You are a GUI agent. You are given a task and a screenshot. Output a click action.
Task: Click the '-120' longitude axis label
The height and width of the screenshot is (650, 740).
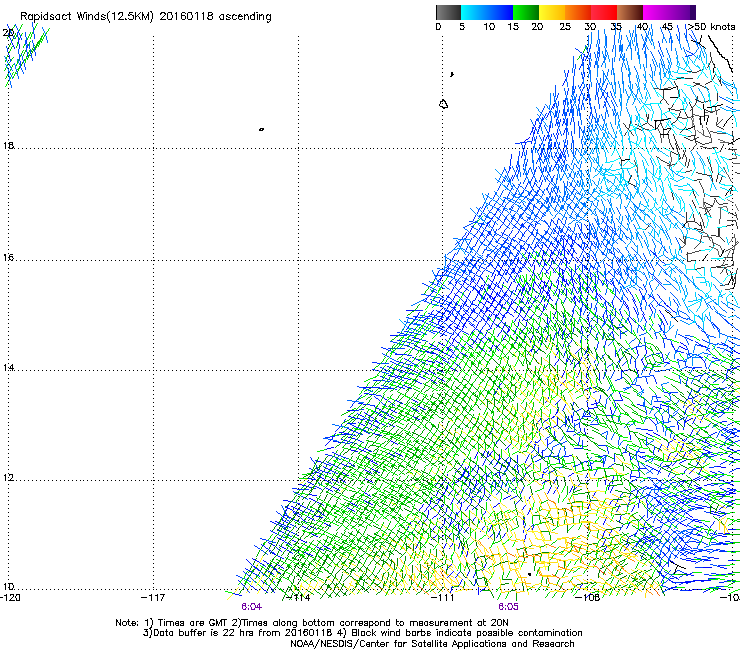(10, 598)
